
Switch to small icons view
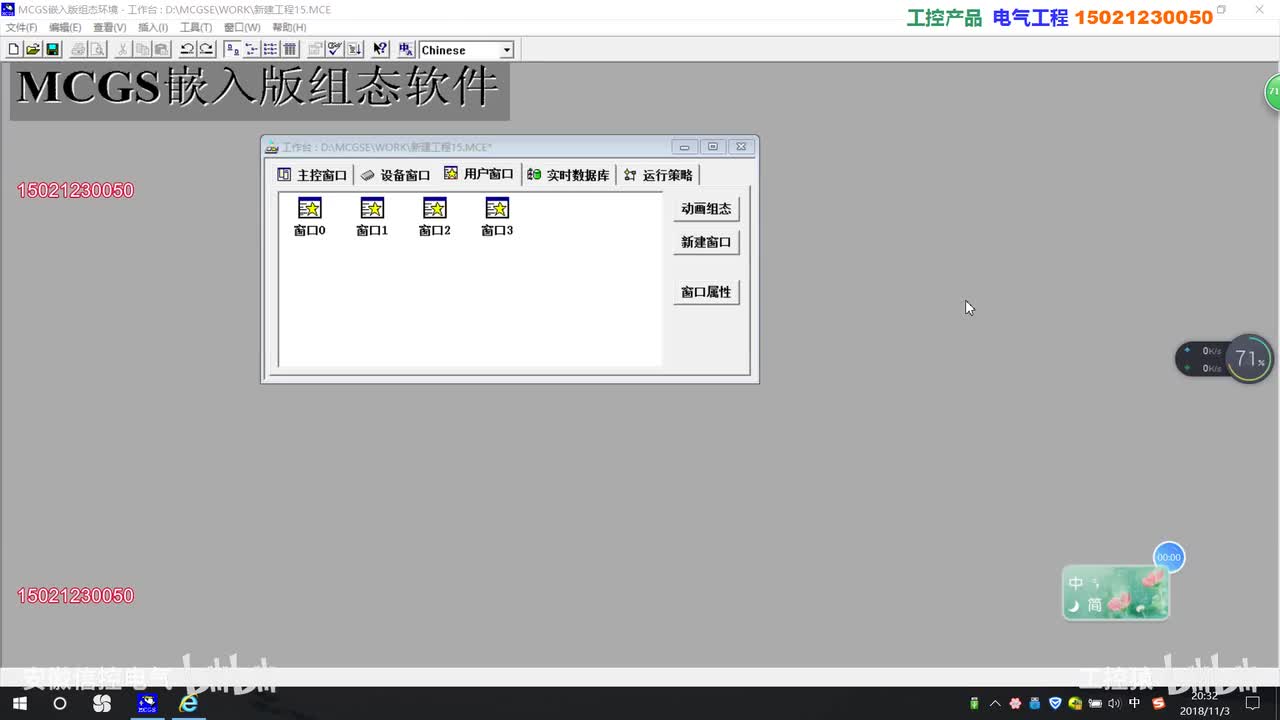252,49
